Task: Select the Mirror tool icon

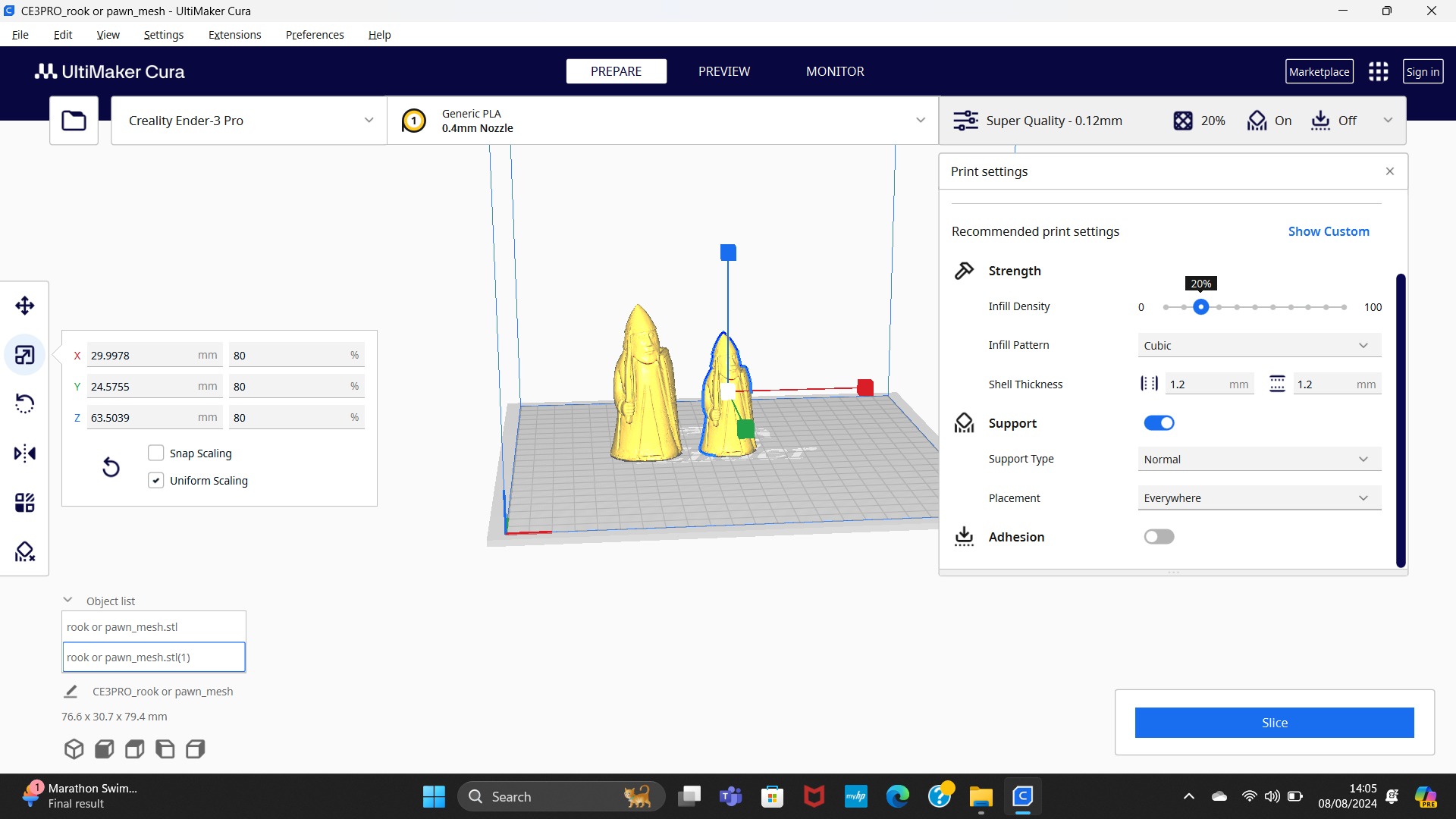Action: pos(24,453)
